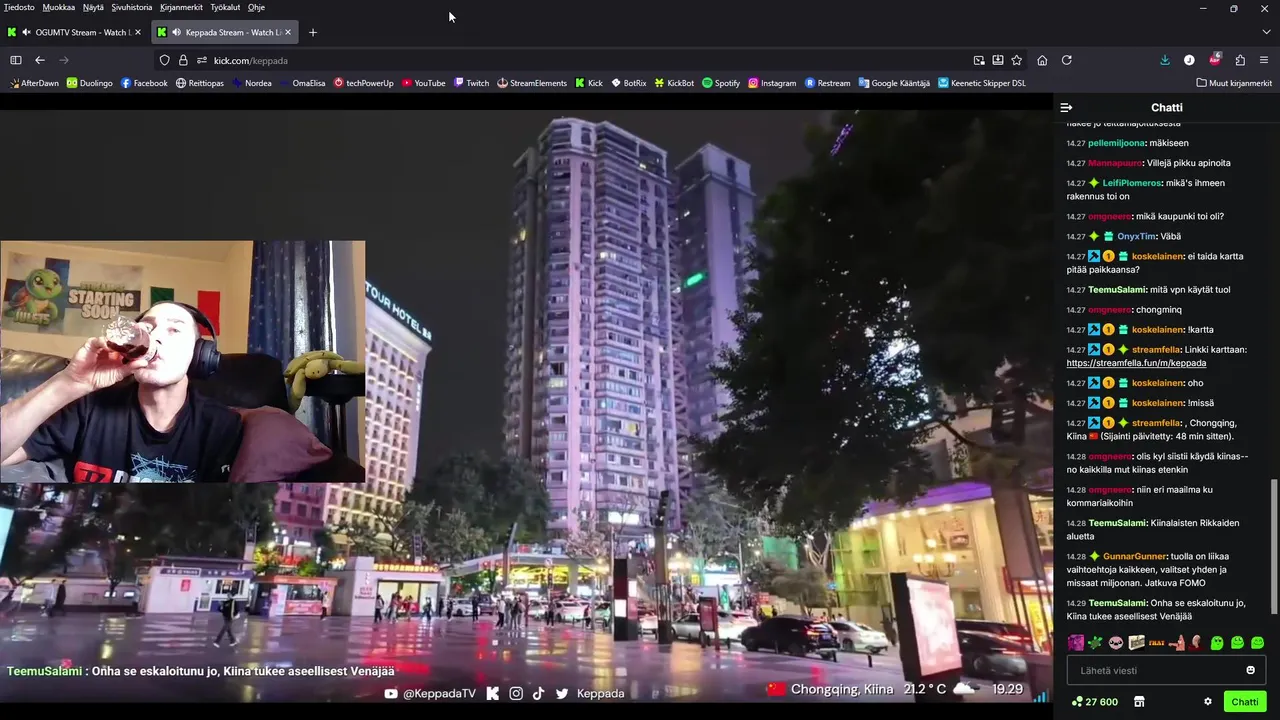
Task: Open tracking protection shield icon
Action: pyautogui.click(x=165, y=60)
